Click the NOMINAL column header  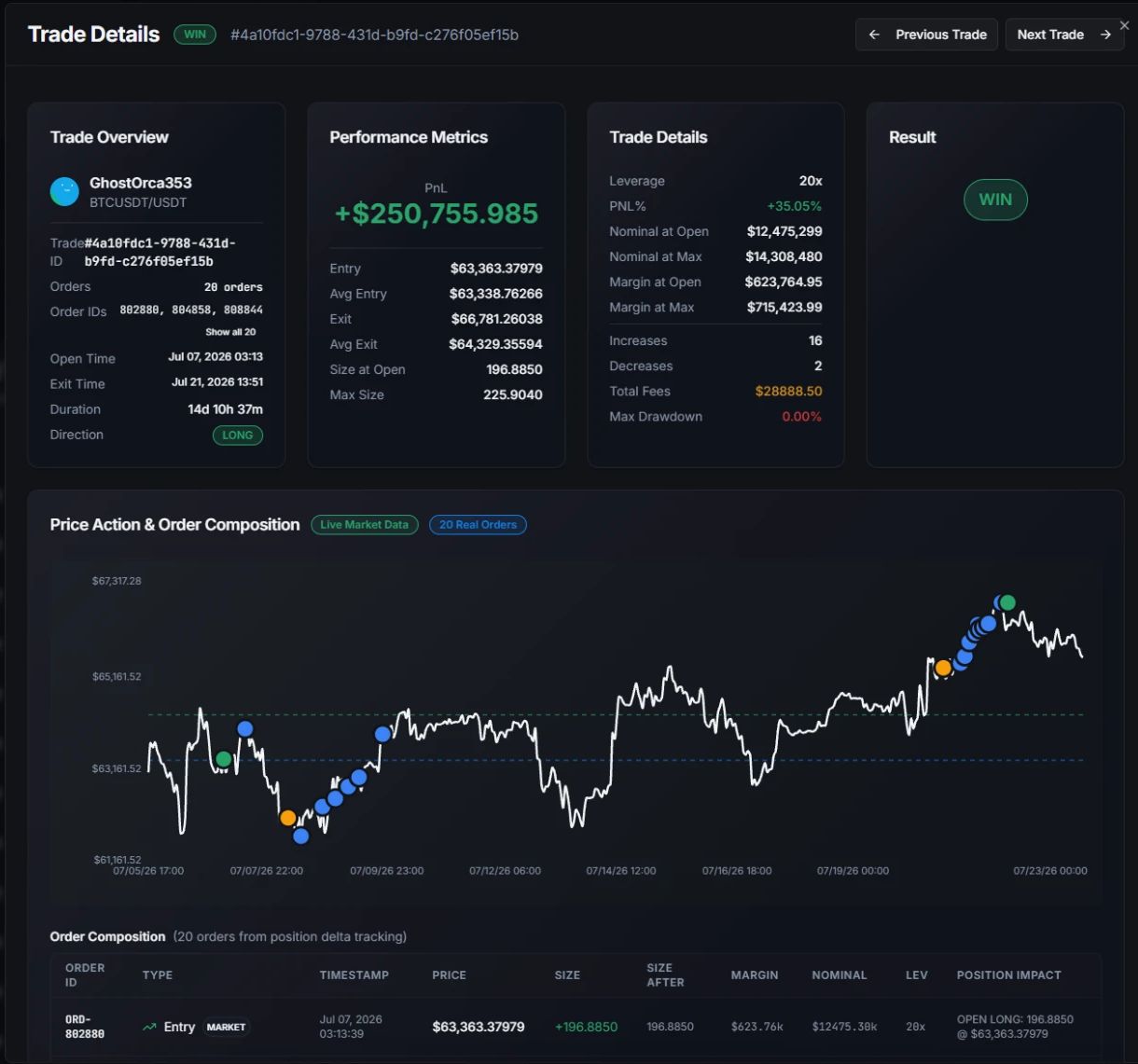click(840, 975)
